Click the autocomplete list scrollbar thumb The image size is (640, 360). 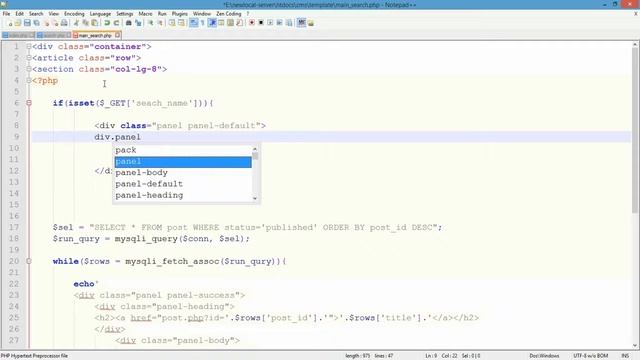point(255,156)
